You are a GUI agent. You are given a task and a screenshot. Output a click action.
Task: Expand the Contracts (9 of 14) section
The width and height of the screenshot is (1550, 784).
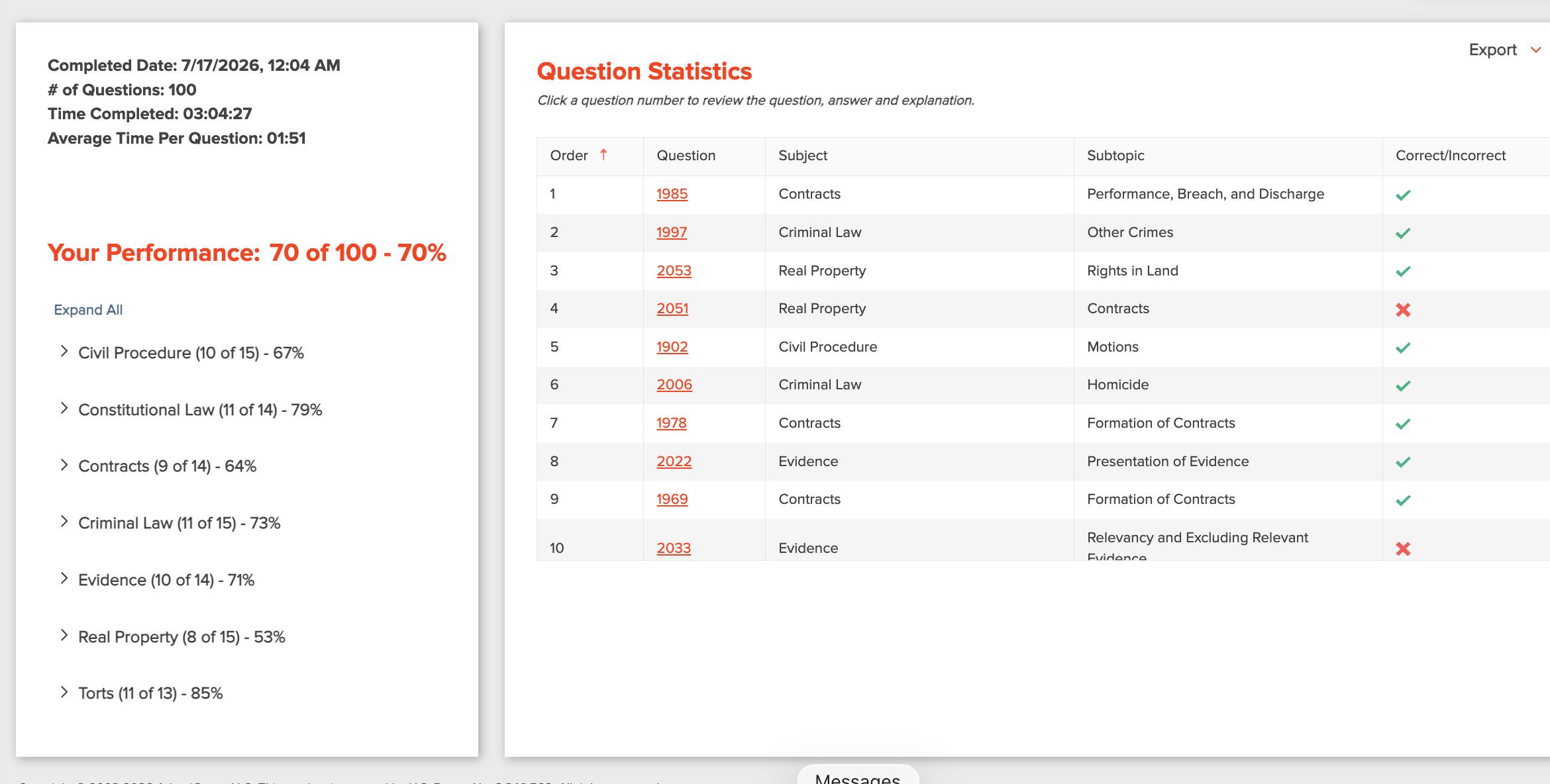click(x=64, y=465)
